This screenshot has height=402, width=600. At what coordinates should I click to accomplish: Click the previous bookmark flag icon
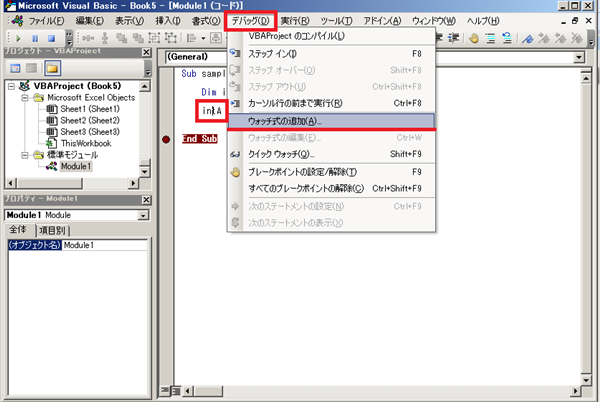tap(560, 38)
